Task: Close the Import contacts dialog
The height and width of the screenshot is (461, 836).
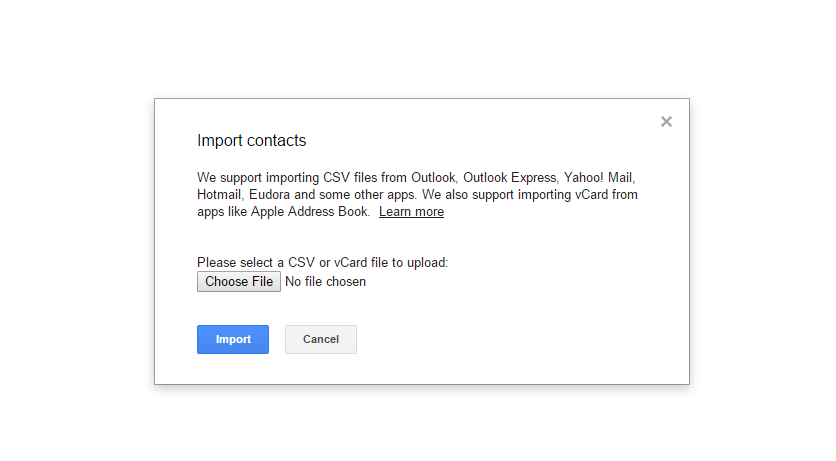Action: pyautogui.click(x=666, y=122)
